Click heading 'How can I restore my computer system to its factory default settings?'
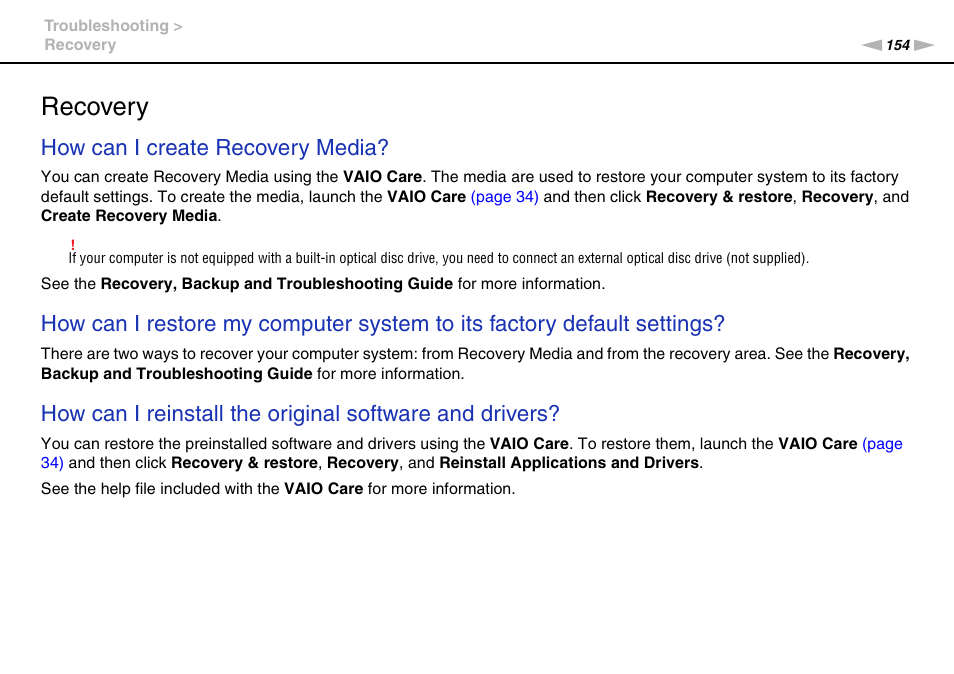Screen dimensions: 954x674 [383, 324]
